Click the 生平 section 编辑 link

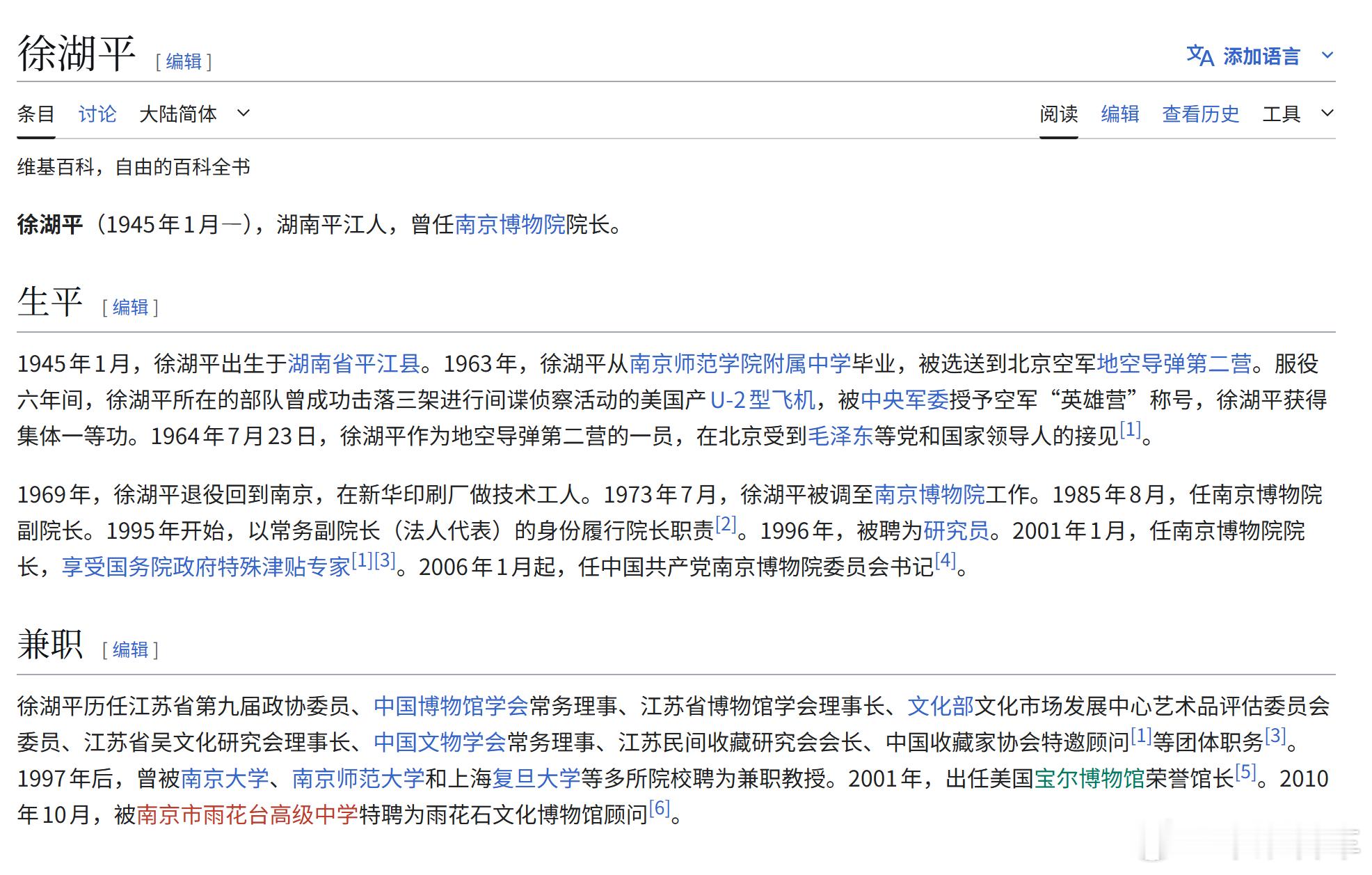[x=129, y=307]
